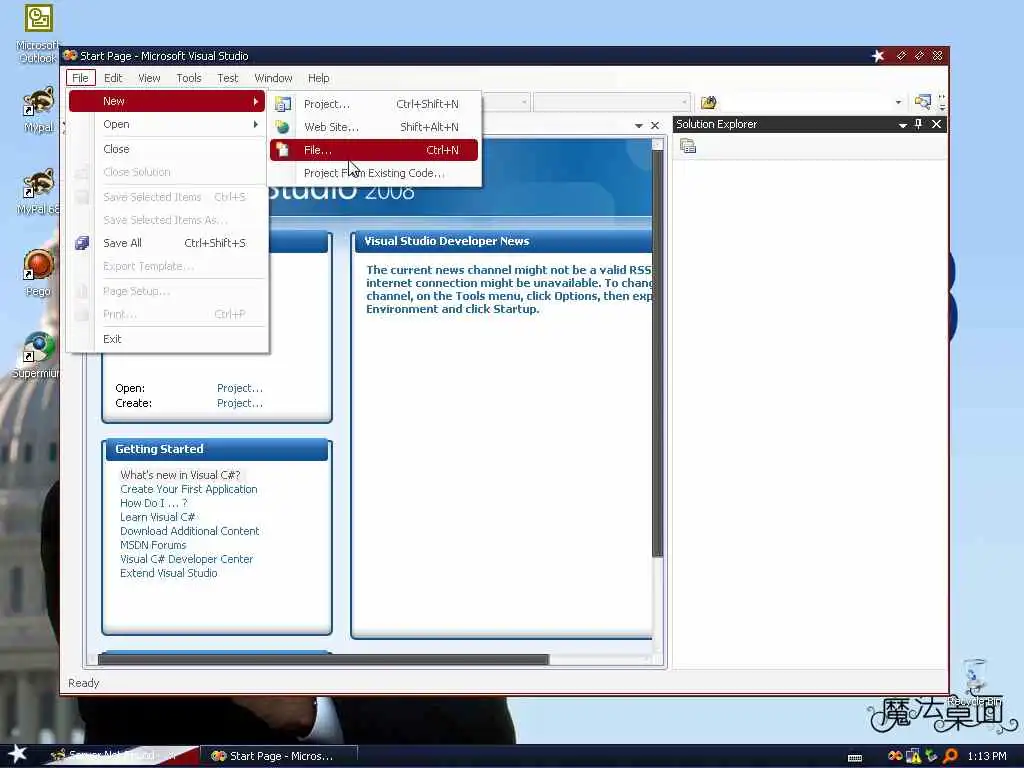Click the Solution Explorer window toolbar icon
1024x768 pixels.
click(x=922, y=102)
